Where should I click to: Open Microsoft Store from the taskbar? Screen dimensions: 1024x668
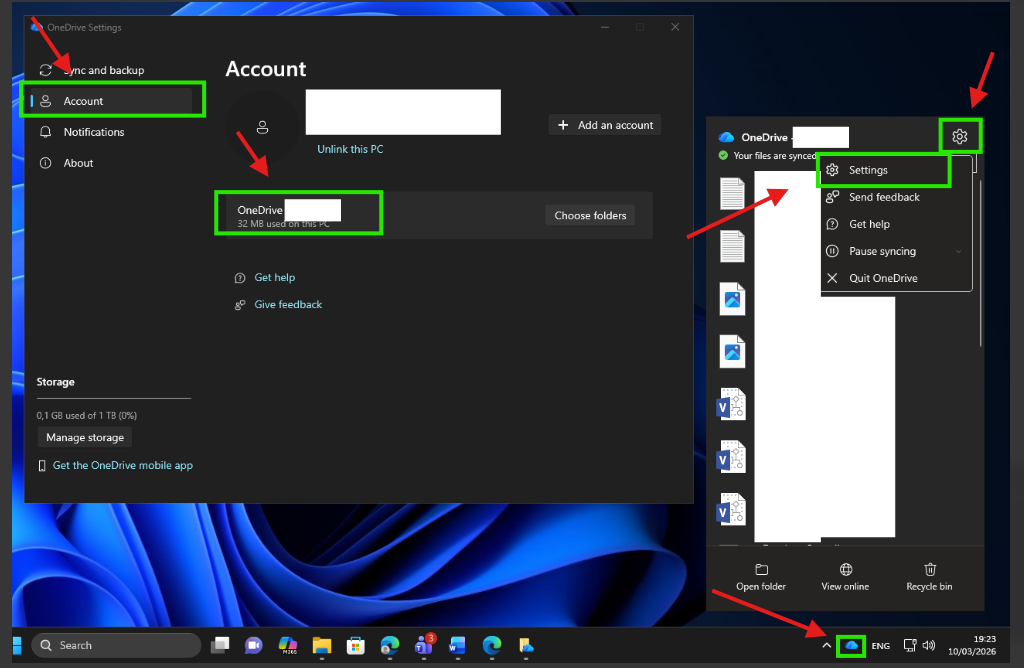355,645
